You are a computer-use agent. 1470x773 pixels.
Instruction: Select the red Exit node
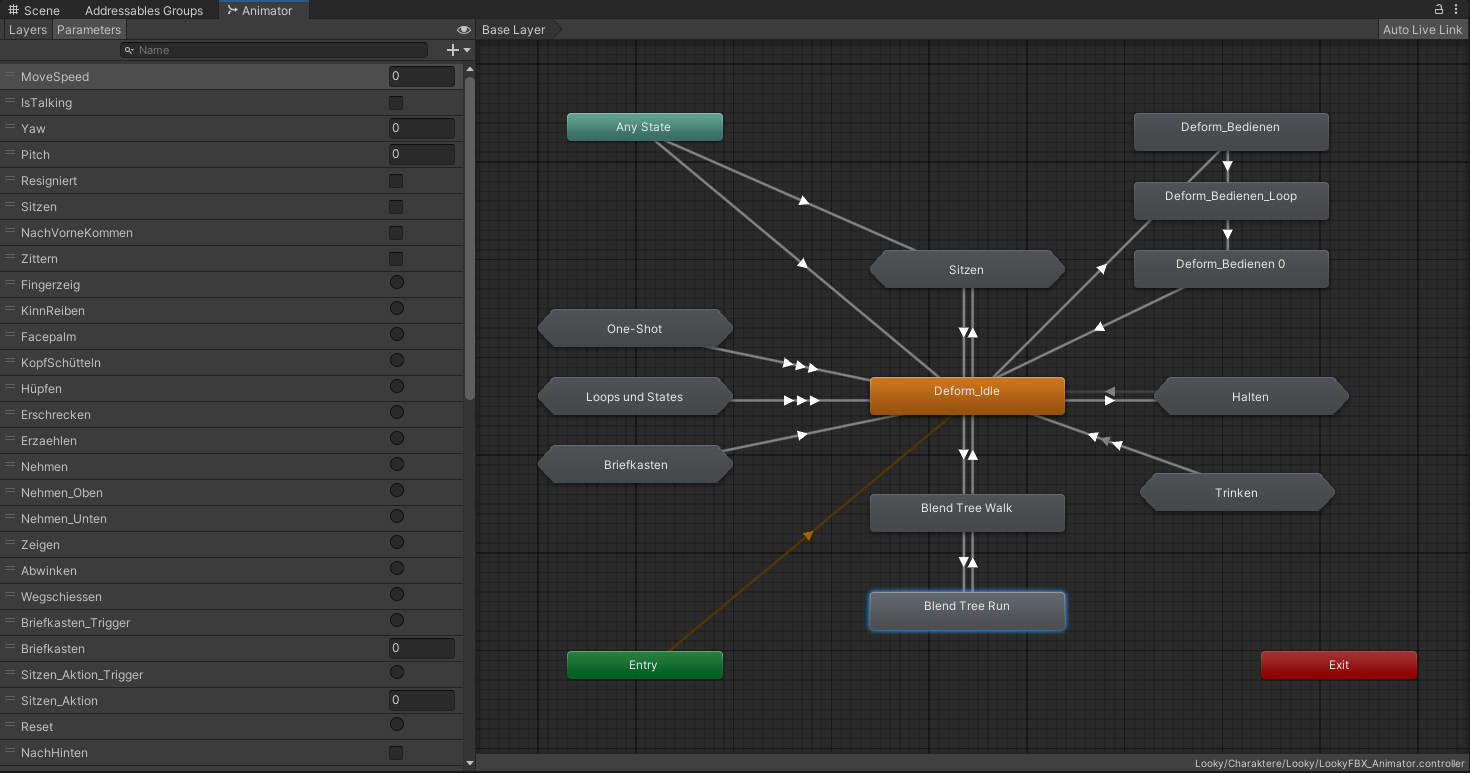click(x=1338, y=665)
